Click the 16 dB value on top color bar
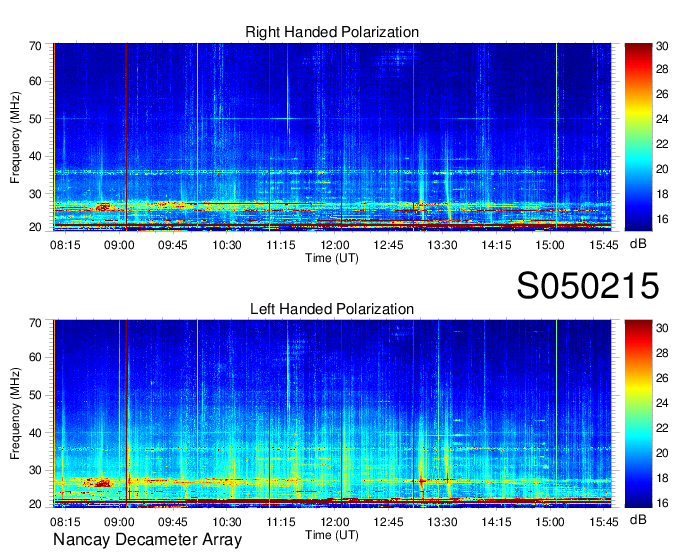This screenshot has height=552, width=680. coord(662,219)
